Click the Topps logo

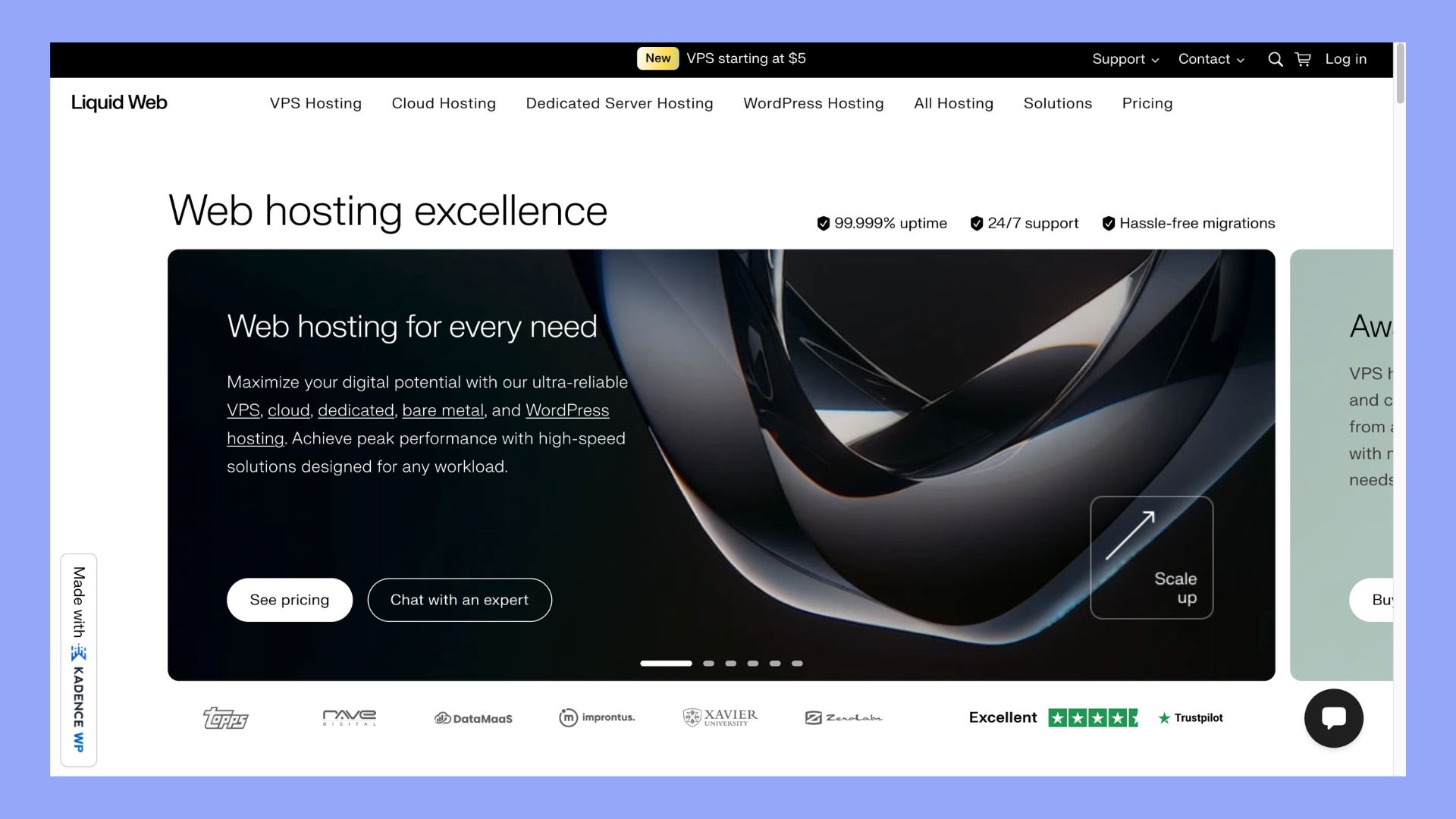tap(225, 717)
